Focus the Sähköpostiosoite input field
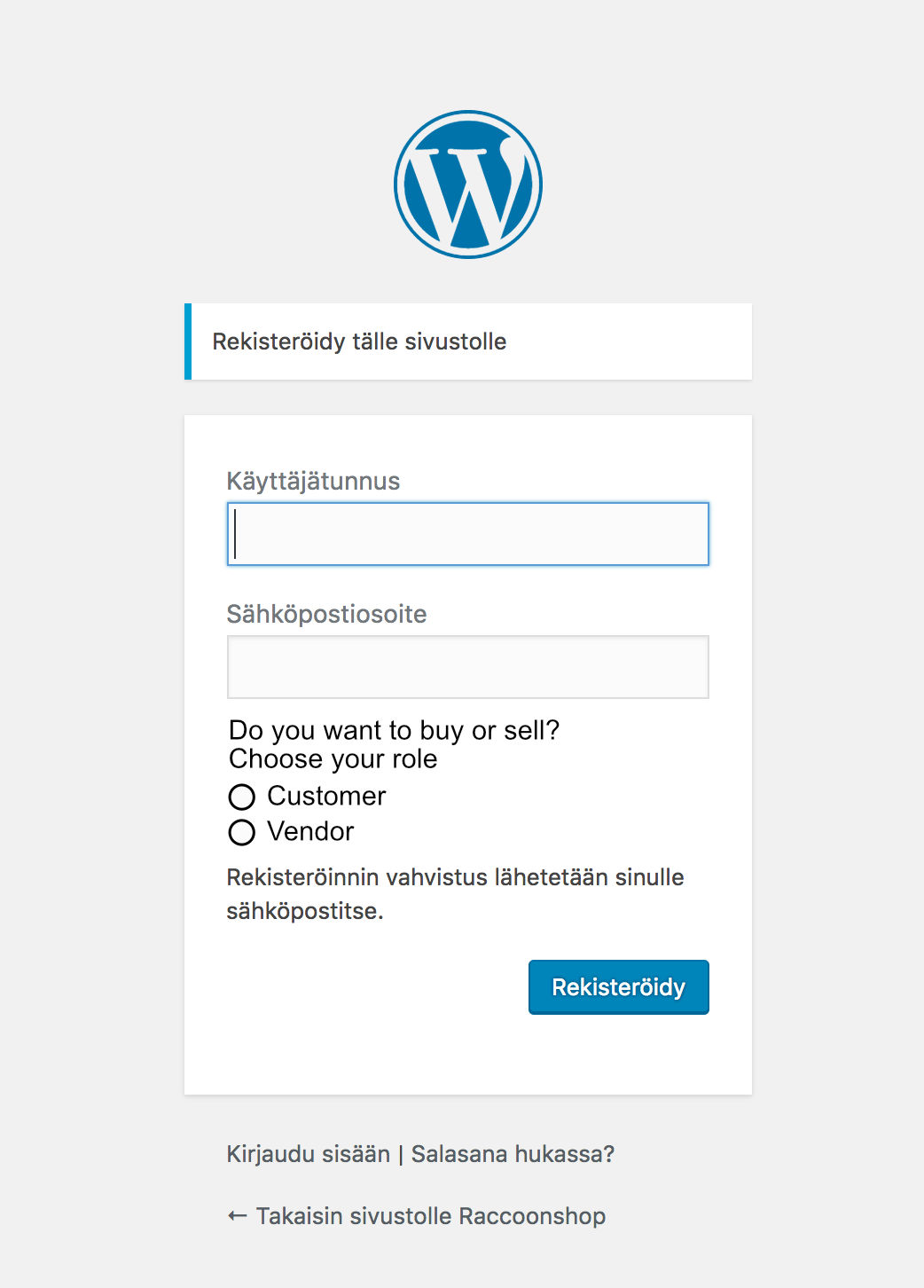The width and height of the screenshot is (924, 1288). click(x=468, y=667)
